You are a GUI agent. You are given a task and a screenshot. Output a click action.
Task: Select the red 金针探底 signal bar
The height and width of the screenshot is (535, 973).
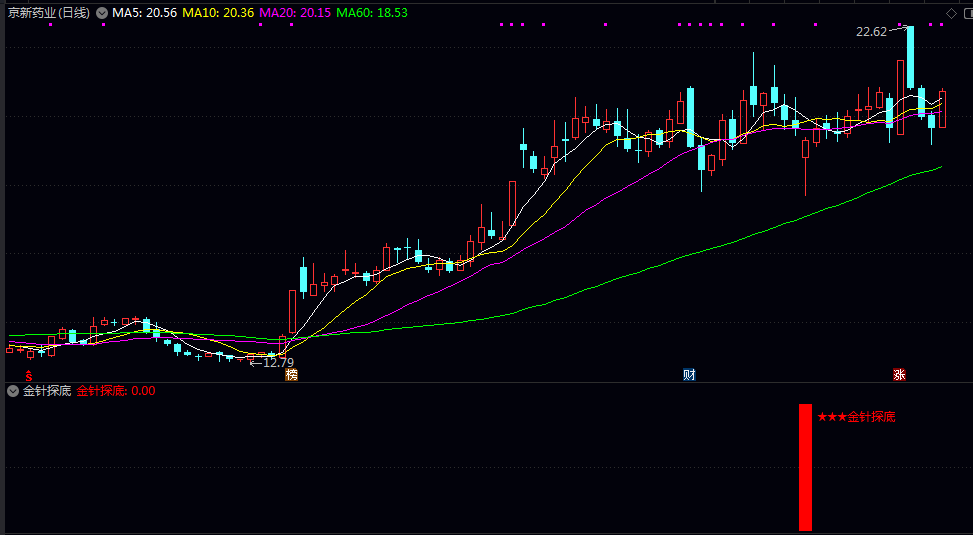click(x=805, y=467)
